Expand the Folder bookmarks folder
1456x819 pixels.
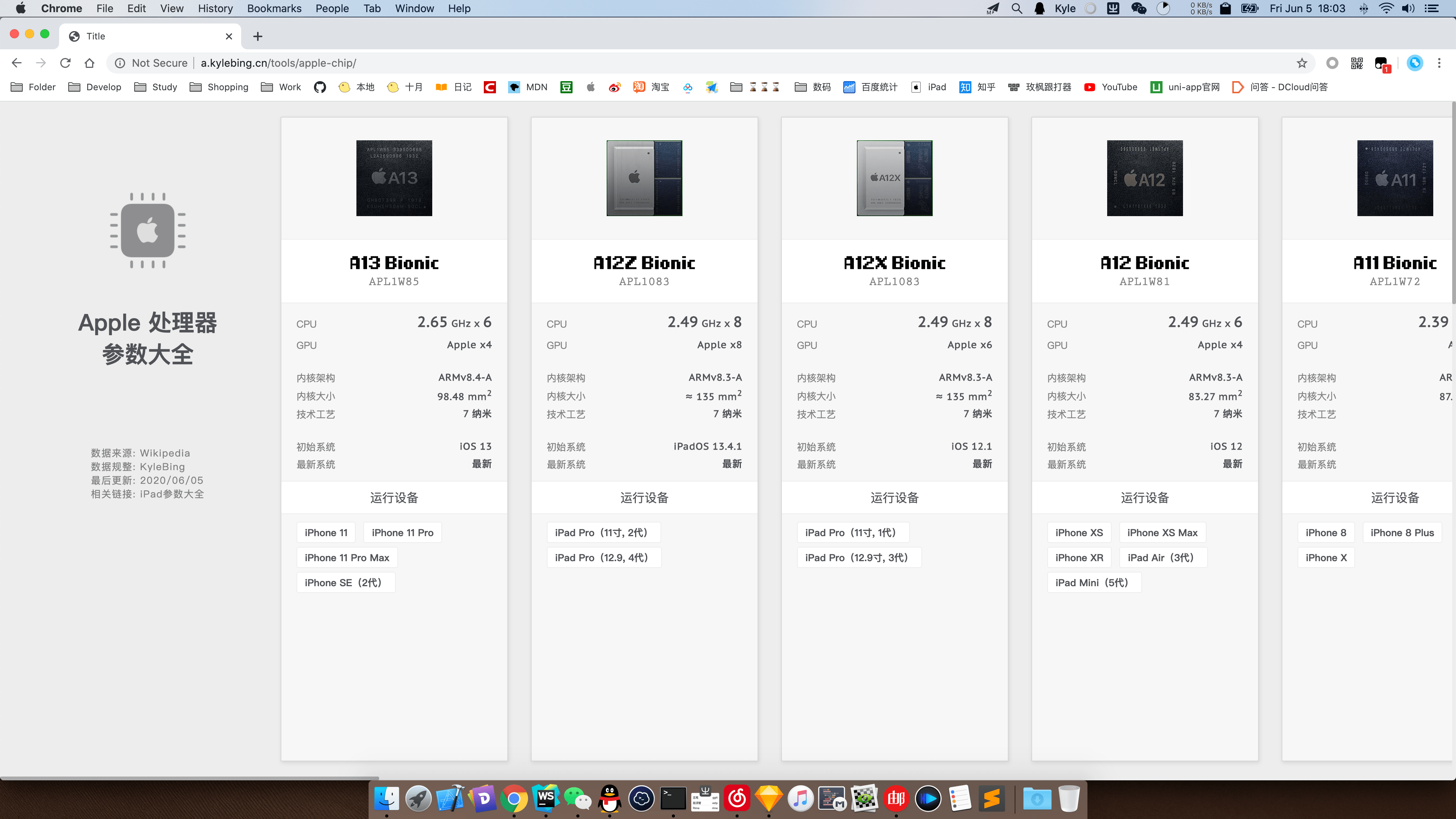(x=33, y=87)
